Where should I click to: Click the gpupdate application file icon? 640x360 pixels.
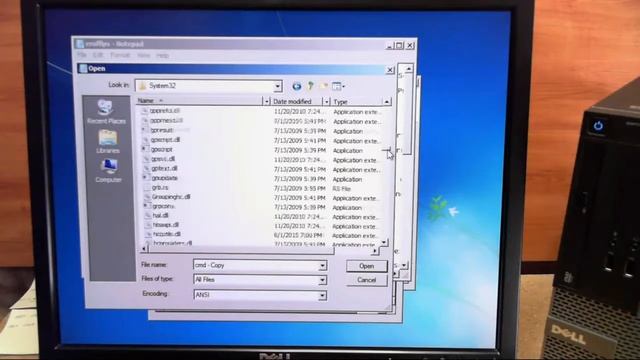pos(145,178)
